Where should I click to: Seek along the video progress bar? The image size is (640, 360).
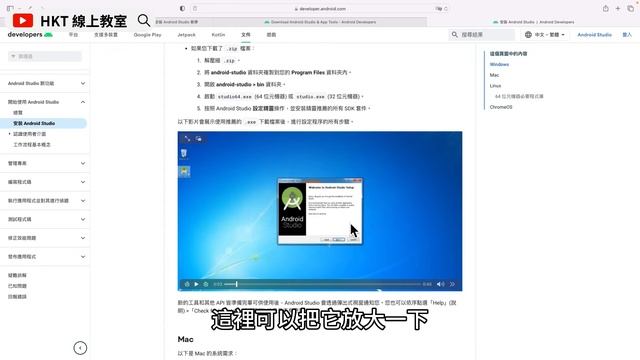[322, 284]
